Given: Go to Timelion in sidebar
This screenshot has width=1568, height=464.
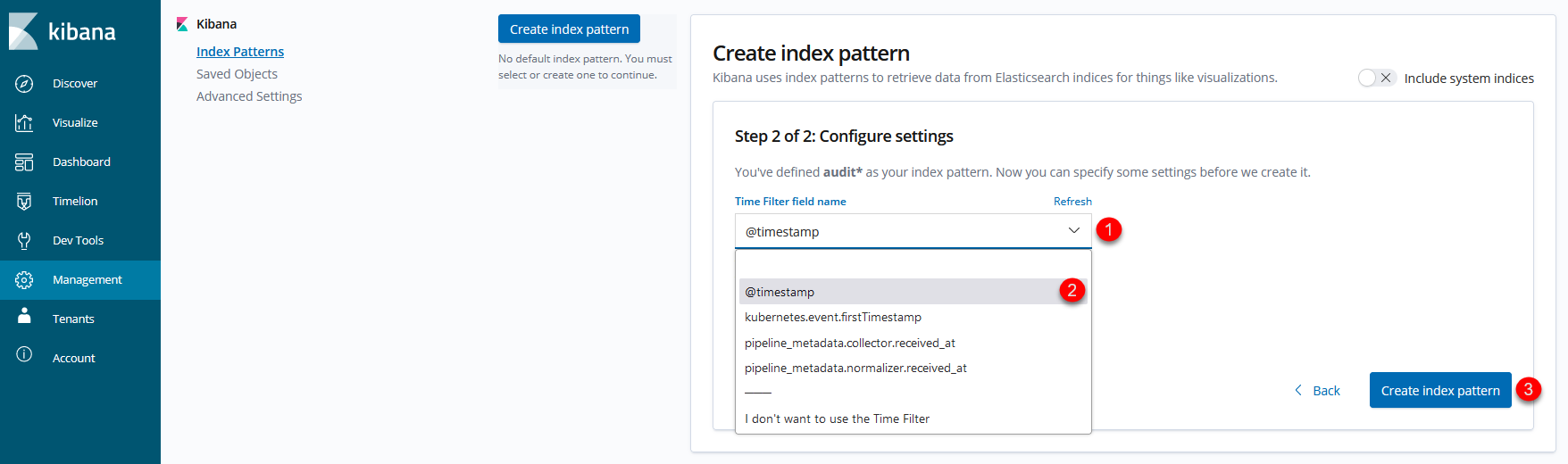Looking at the screenshot, I should click(x=75, y=201).
